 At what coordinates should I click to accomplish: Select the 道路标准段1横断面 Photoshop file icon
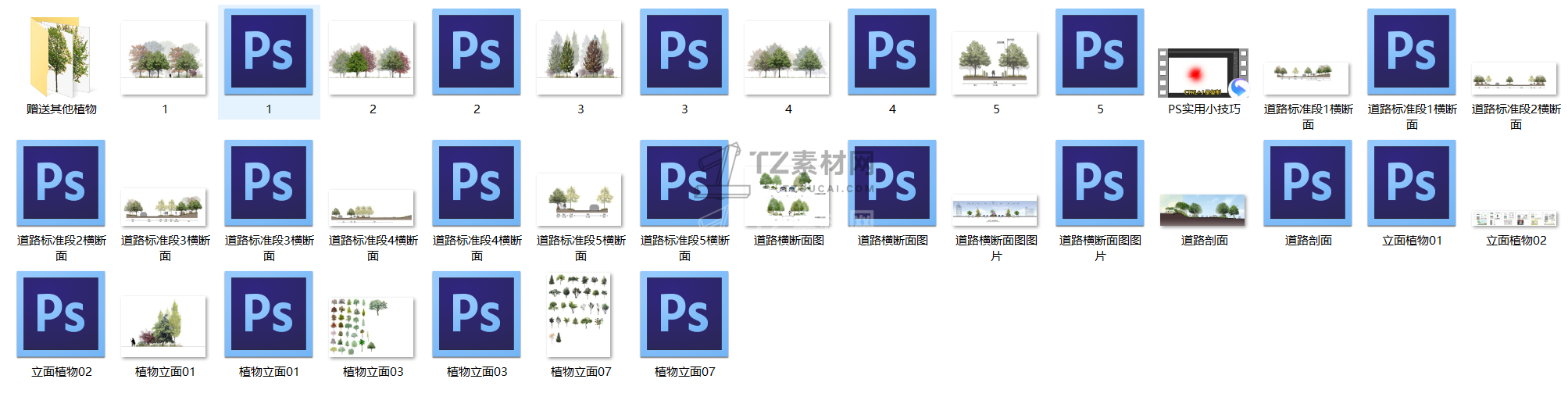coord(1412,52)
